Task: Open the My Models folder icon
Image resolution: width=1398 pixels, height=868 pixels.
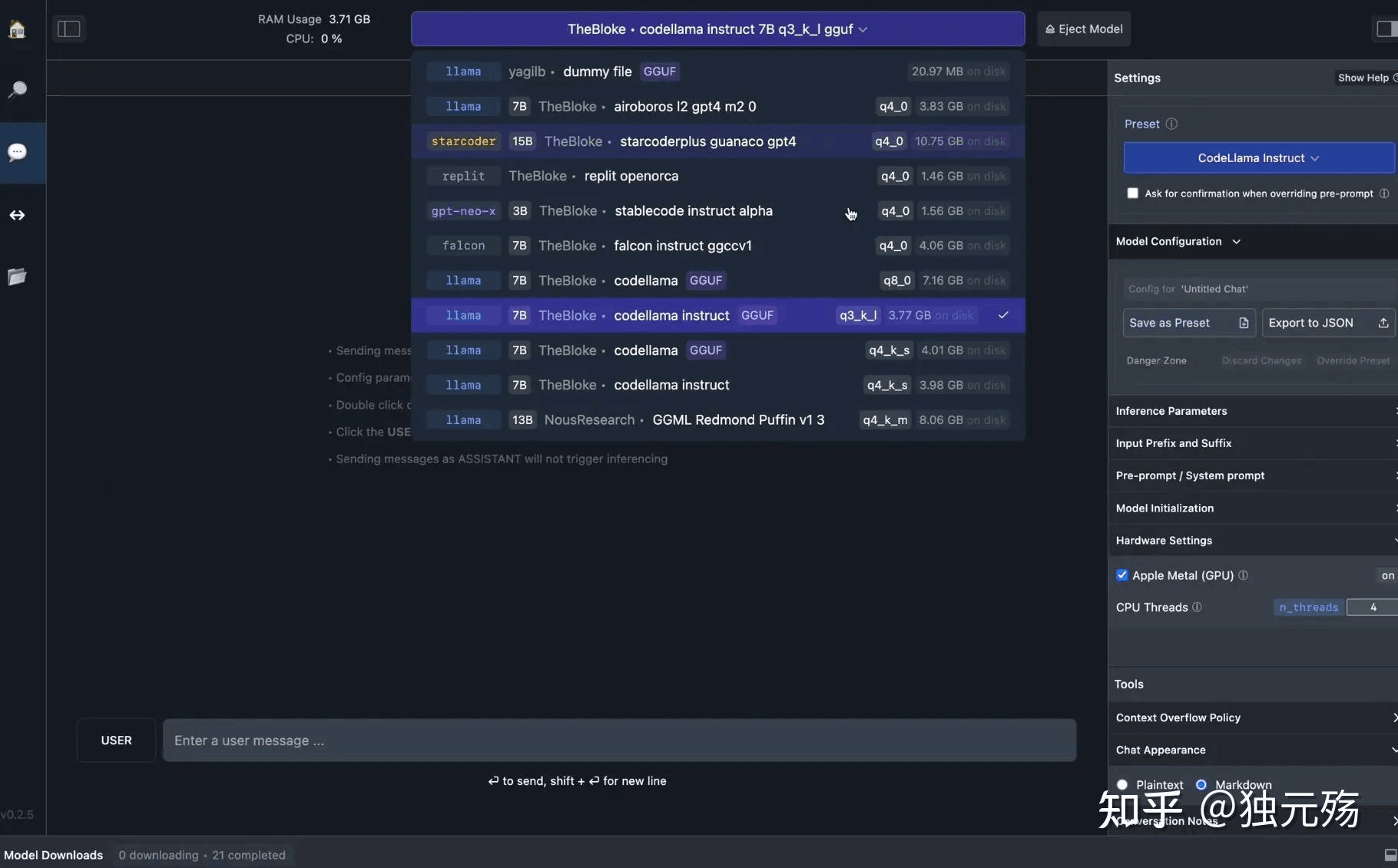Action: tap(17, 277)
